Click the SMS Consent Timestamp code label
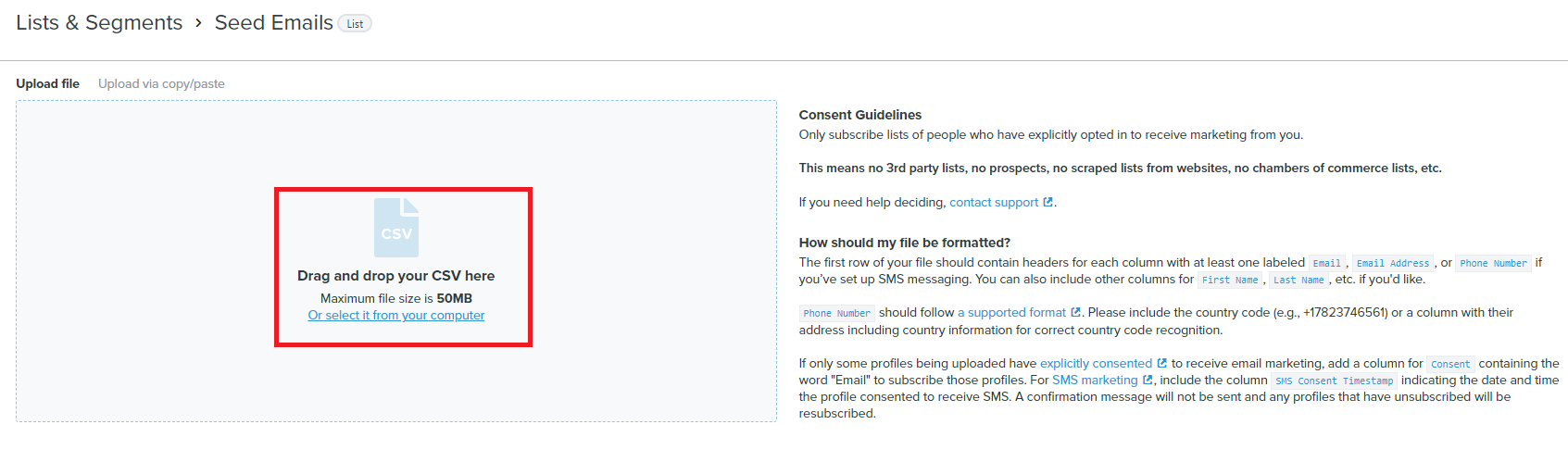 (x=1334, y=381)
